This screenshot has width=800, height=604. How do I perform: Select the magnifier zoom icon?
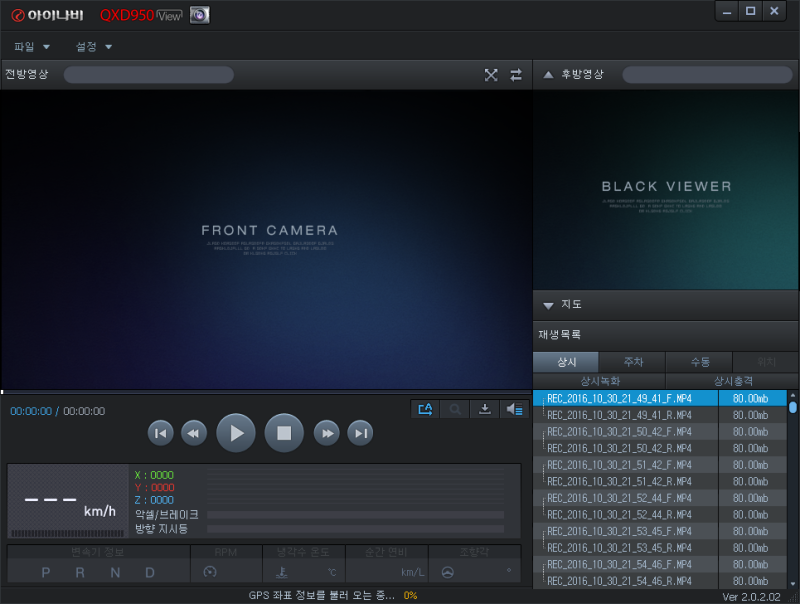coord(454,409)
